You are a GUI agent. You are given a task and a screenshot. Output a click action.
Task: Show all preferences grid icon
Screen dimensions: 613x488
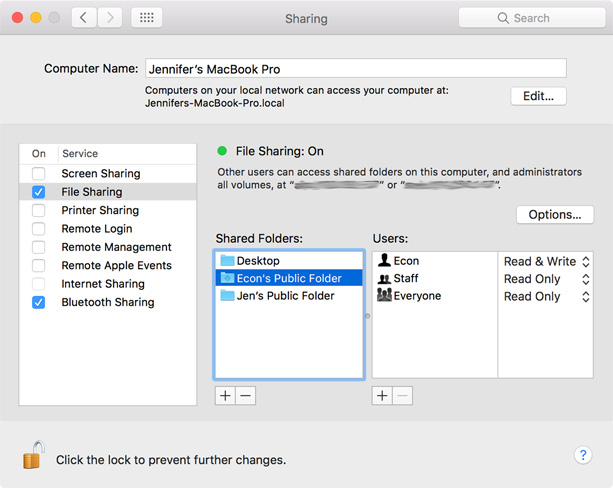tap(147, 18)
